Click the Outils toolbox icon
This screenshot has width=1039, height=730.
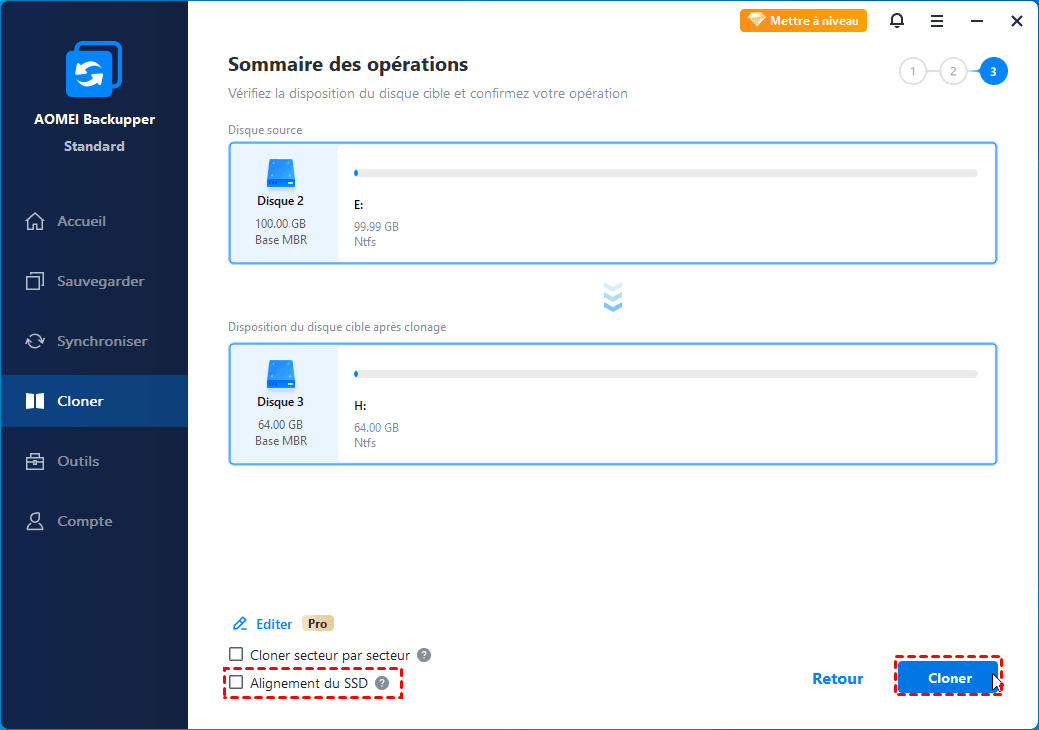(x=34, y=461)
